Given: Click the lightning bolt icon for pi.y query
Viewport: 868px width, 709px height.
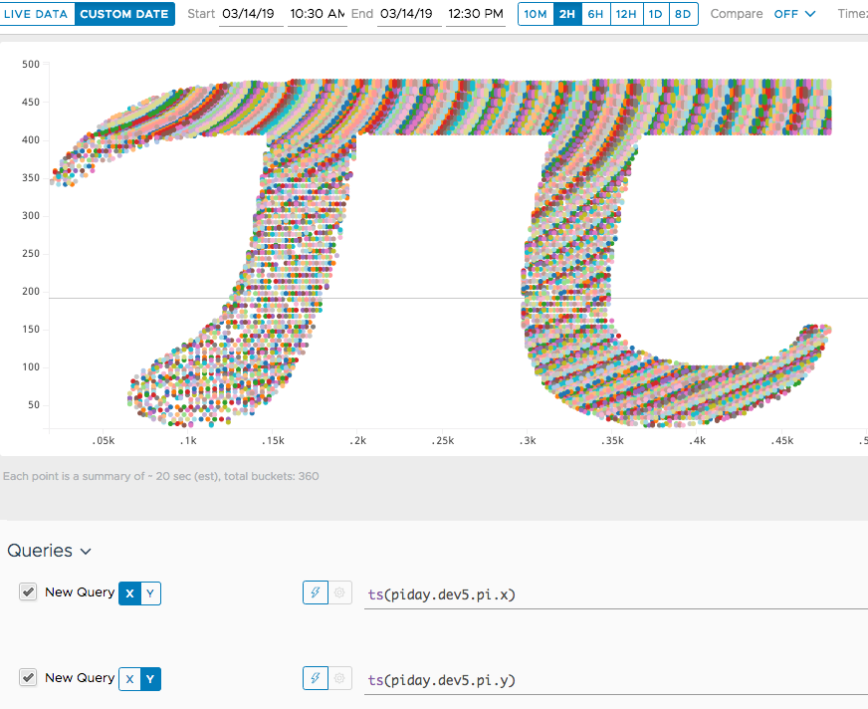Looking at the screenshot, I should [315, 679].
